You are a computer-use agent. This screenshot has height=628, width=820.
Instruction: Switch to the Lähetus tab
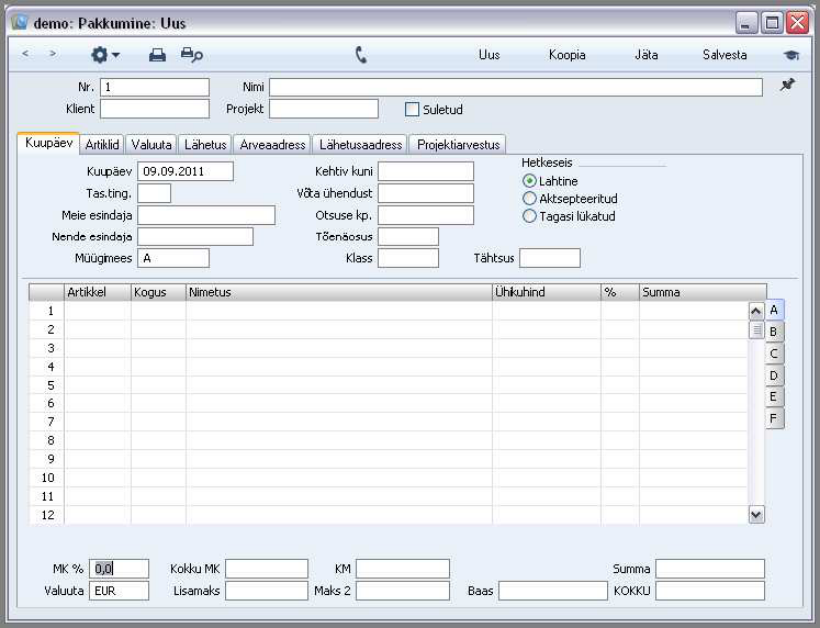point(206,145)
